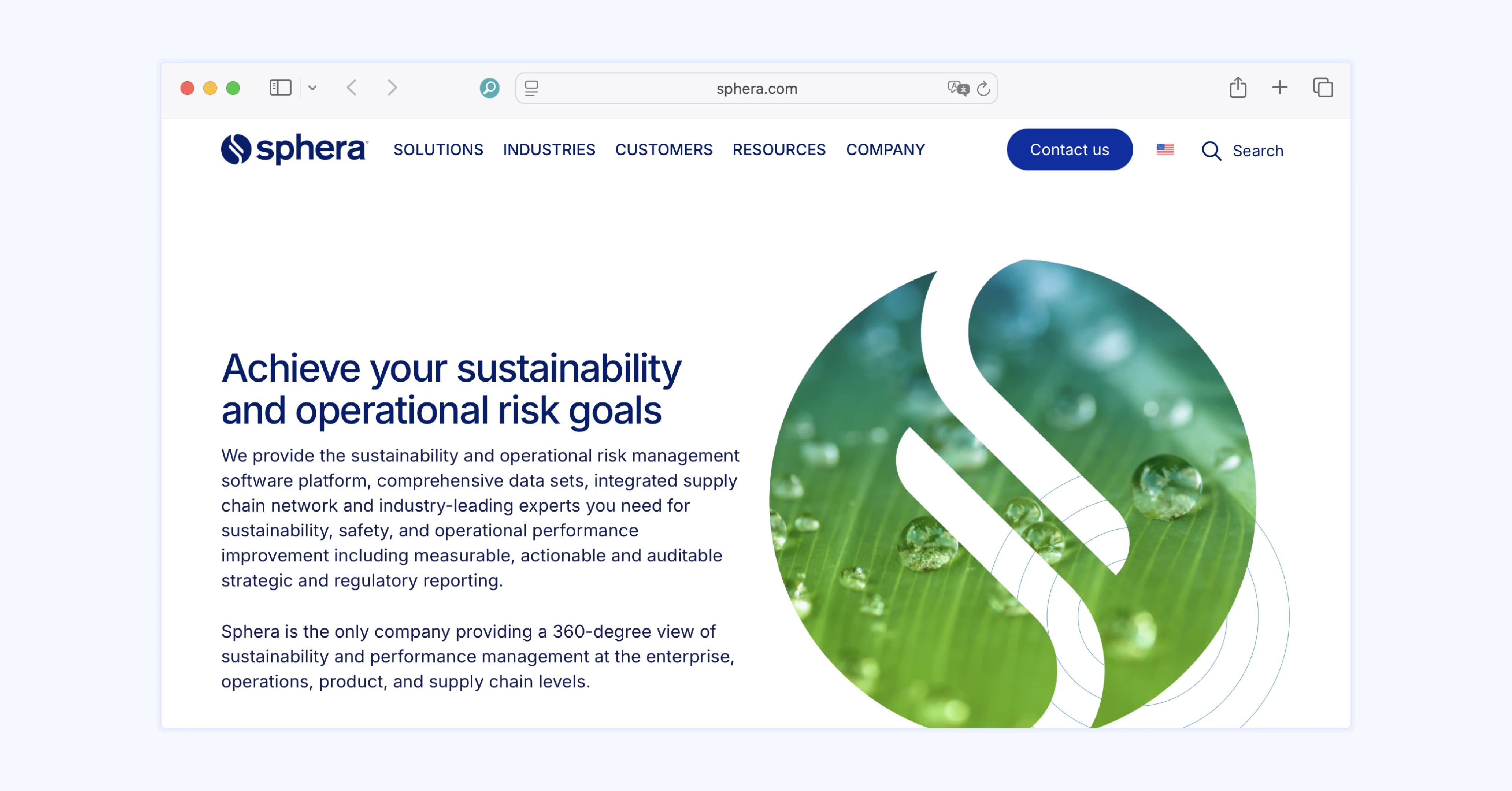The height and width of the screenshot is (791, 1512).
Task: Open the RESOURCES menu
Action: click(x=779, y=150)
